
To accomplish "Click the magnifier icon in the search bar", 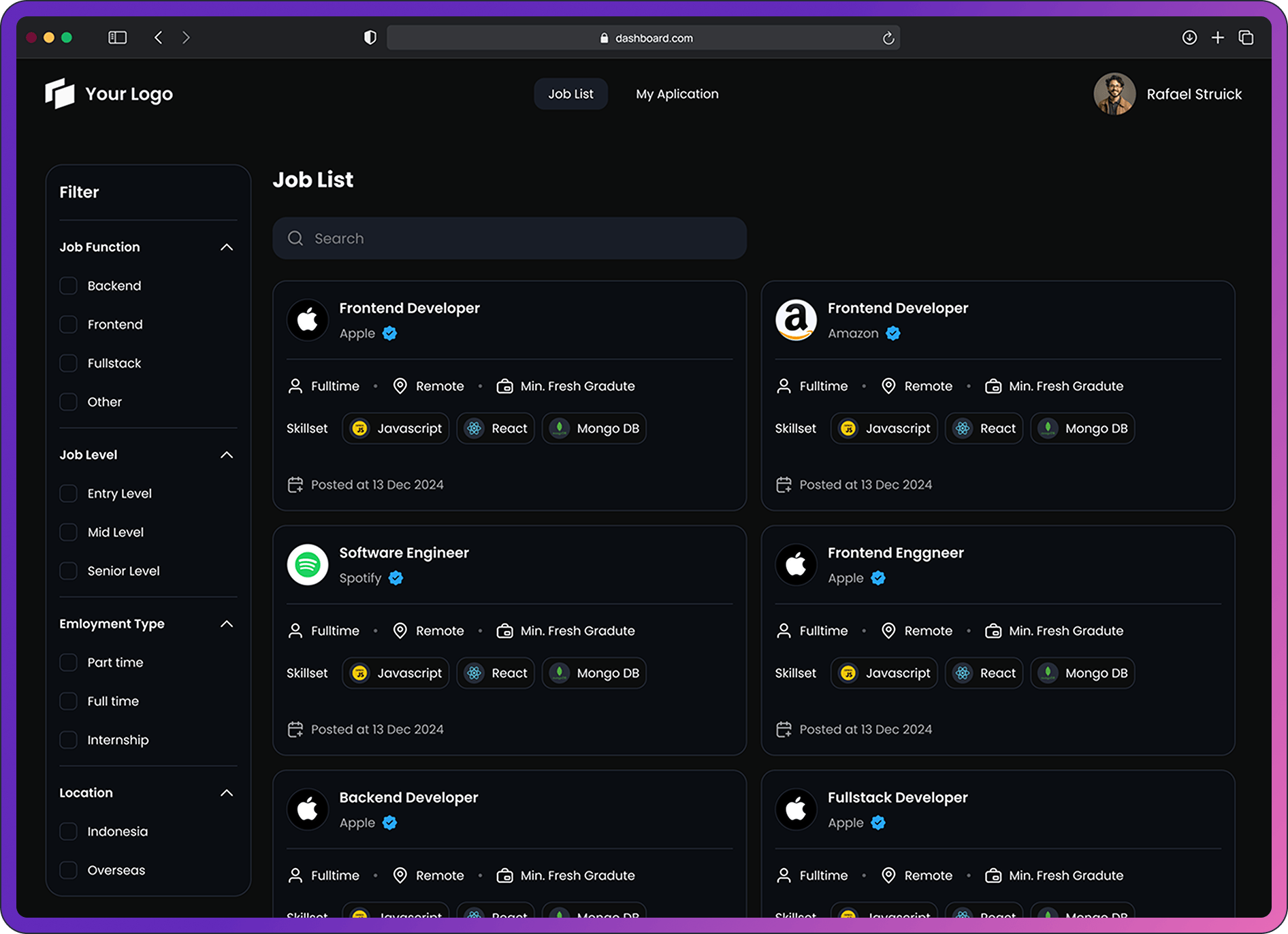I will pos(295,238).
